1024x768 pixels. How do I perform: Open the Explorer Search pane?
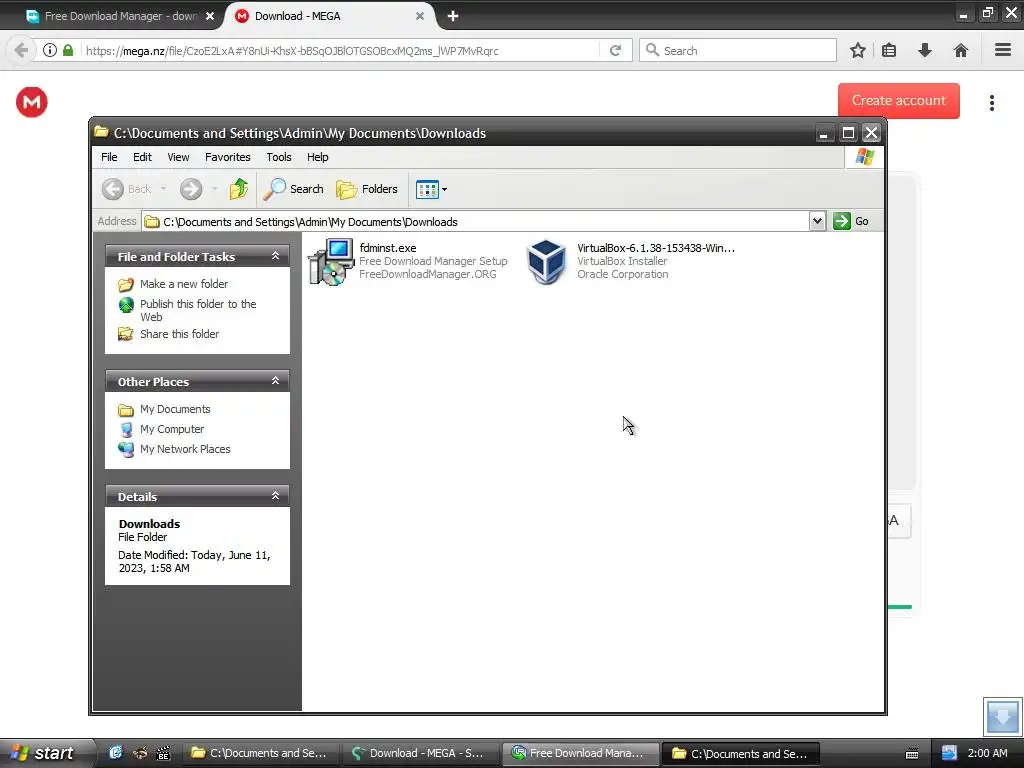tap(293, 189)
